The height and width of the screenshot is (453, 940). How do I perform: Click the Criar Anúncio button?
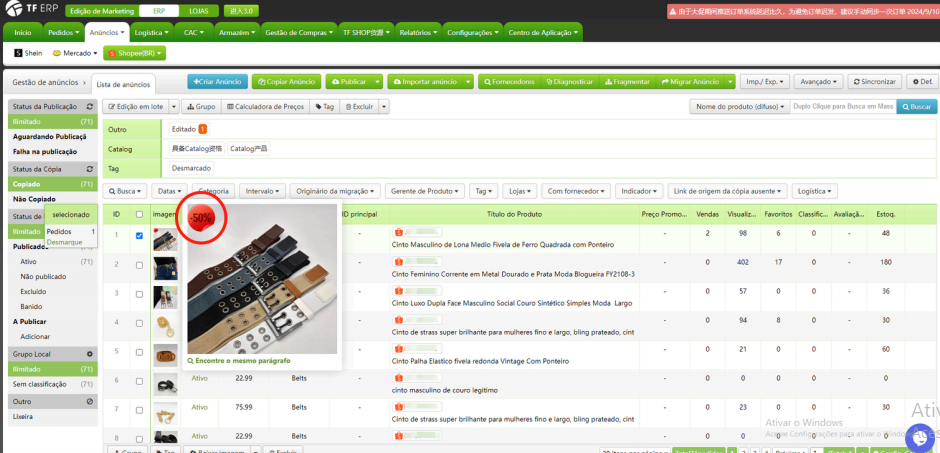[216, 81]
